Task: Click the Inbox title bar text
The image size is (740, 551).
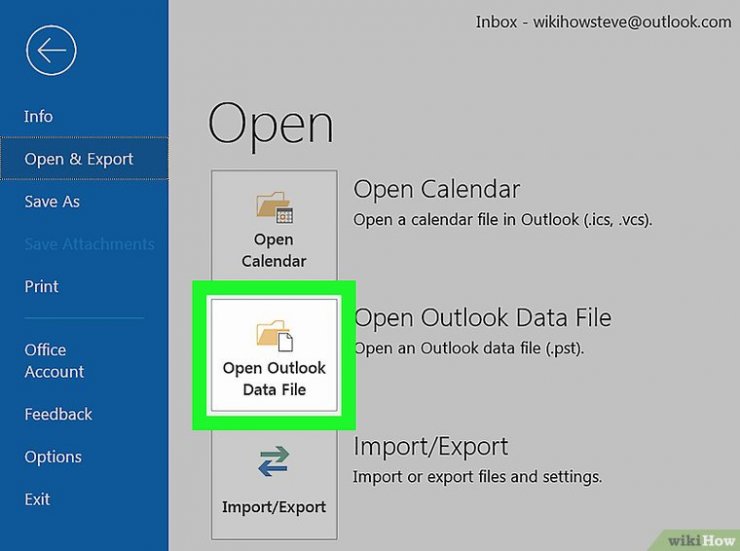Action: pos(604,22)
